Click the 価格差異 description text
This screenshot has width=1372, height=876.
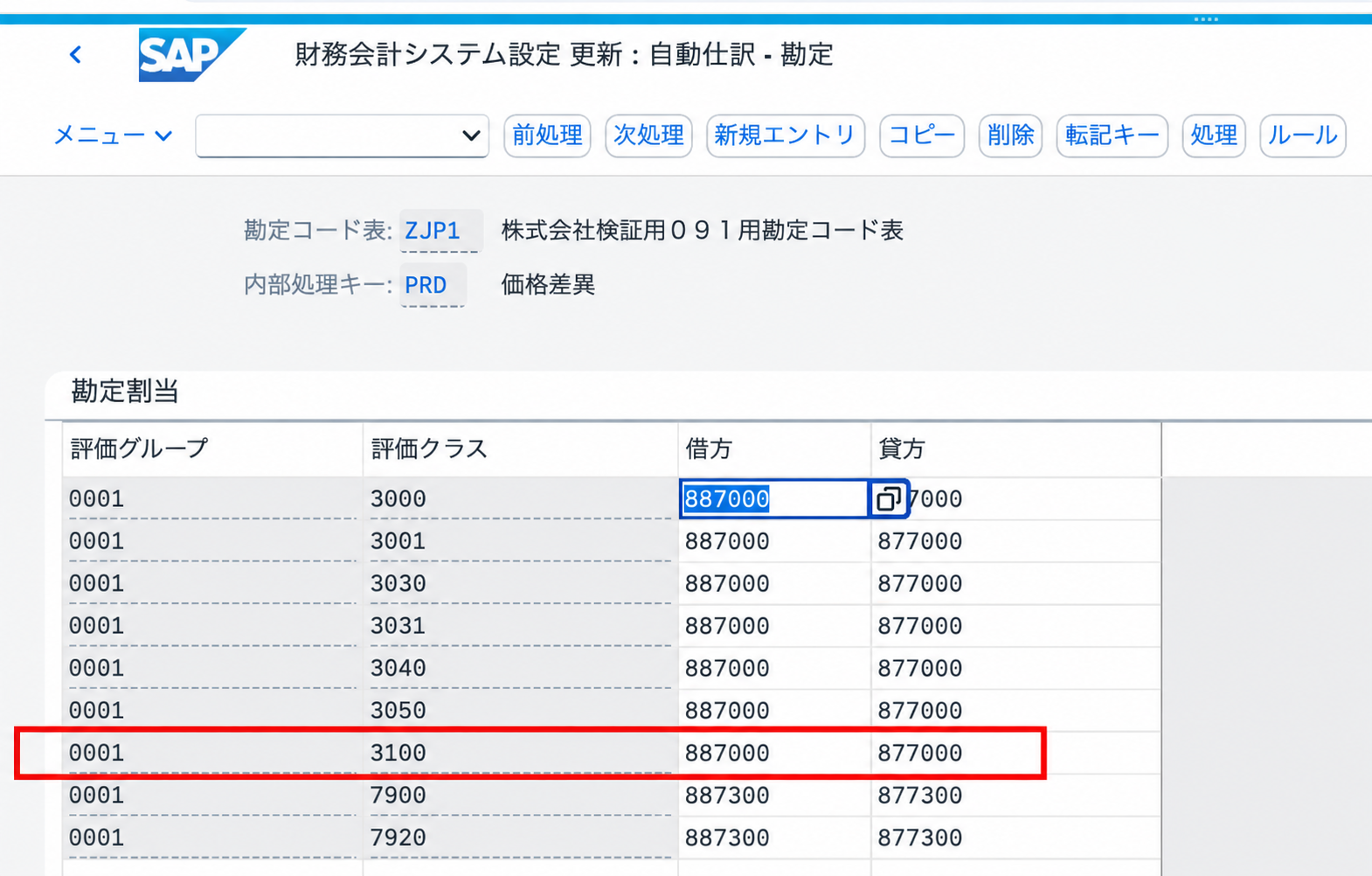coord(548,285)
